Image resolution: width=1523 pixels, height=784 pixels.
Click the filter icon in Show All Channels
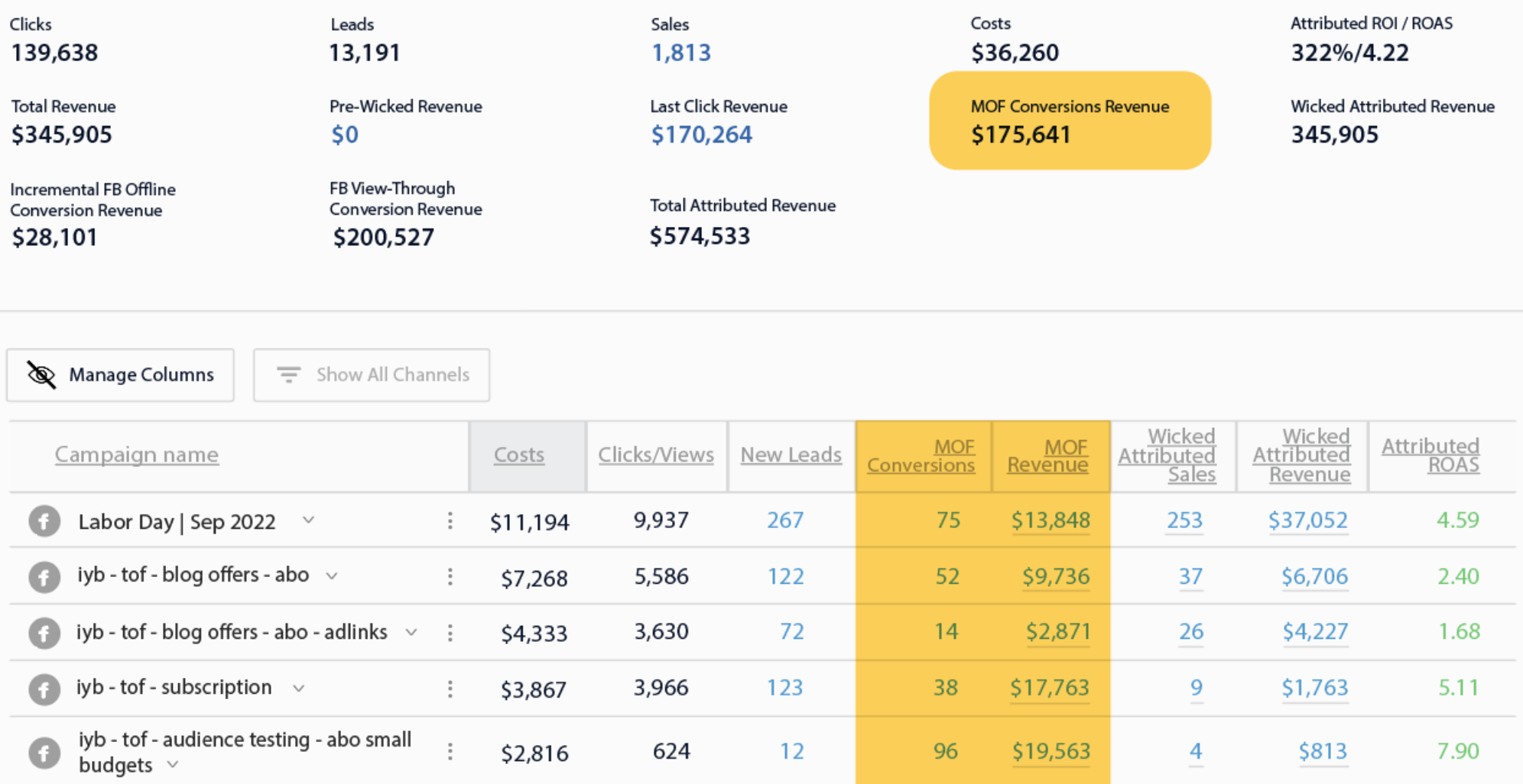click(x=288, y=374)
